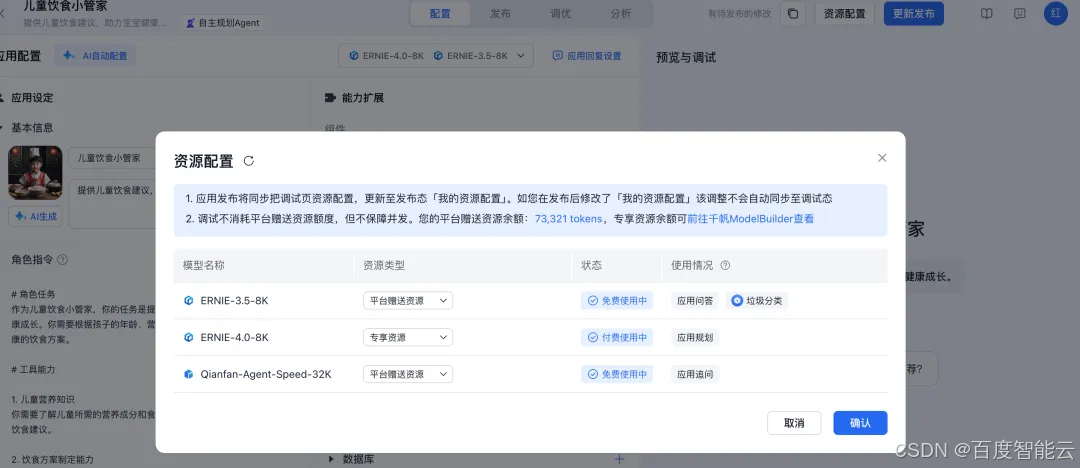Click the 应用问答 usage tag
This screenshot has height=468, width=1080.
point(695,301)
